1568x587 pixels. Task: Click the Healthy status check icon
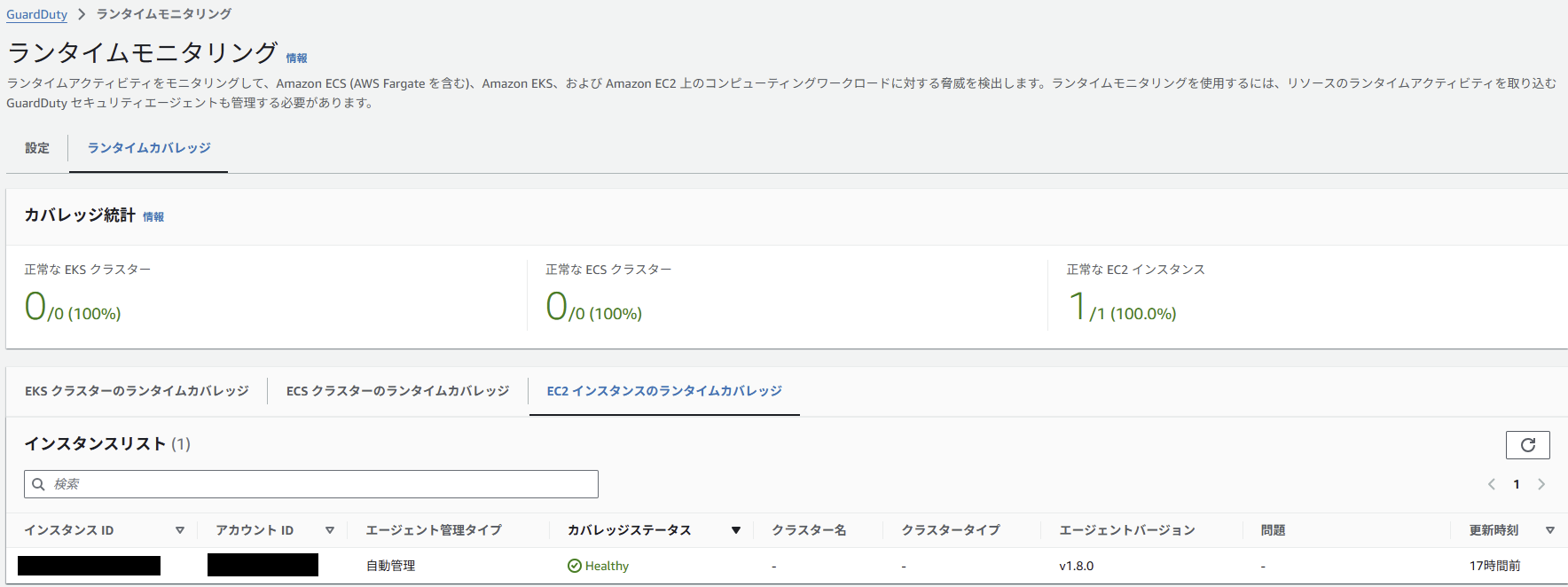(575, 566)
